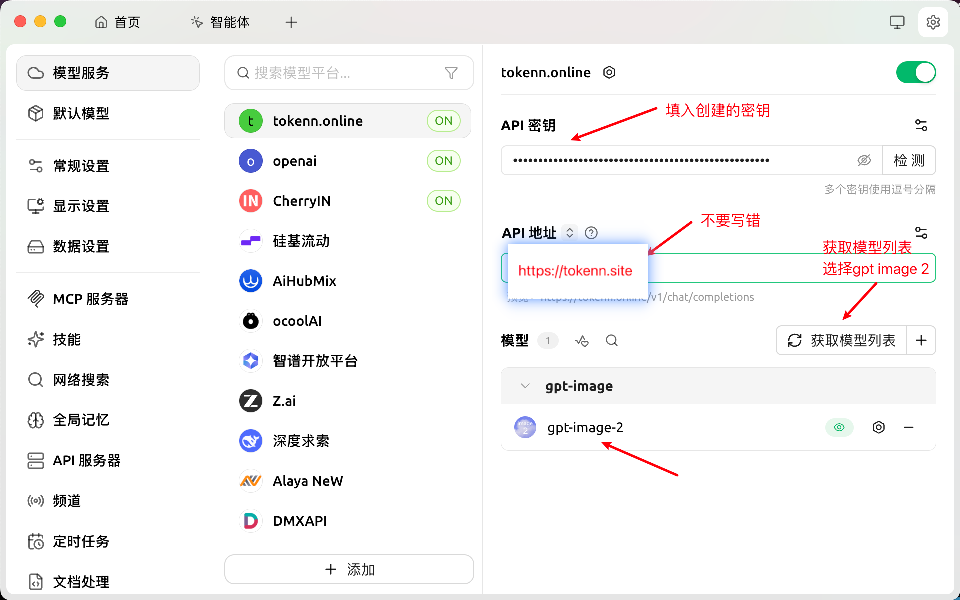This screenshot has width=960, height=600.
Task: Select the 智谱开放平台 provider name
Action: tap(315, 361)
